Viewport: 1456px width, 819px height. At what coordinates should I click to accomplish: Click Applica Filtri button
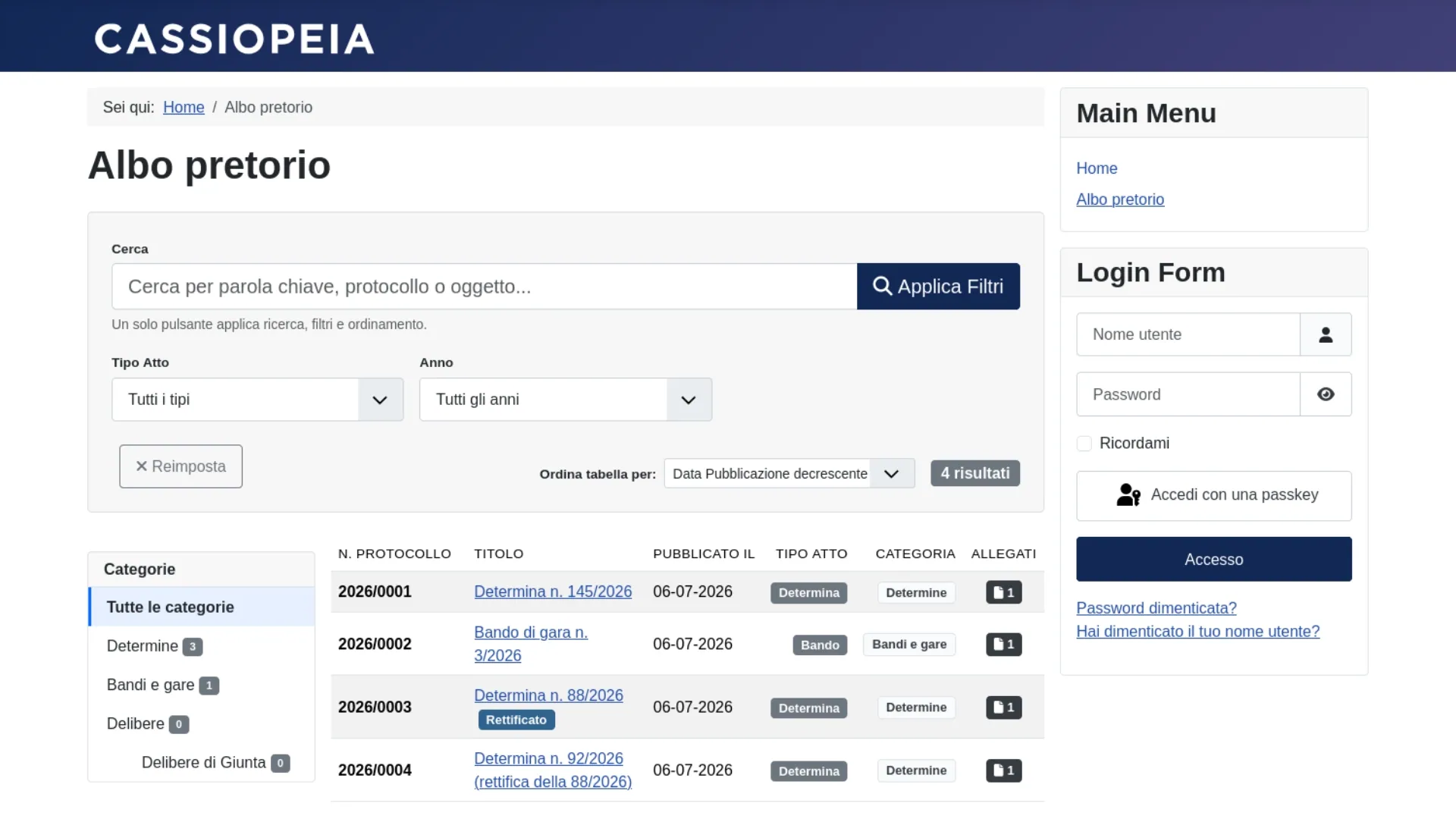coord(938,287)
